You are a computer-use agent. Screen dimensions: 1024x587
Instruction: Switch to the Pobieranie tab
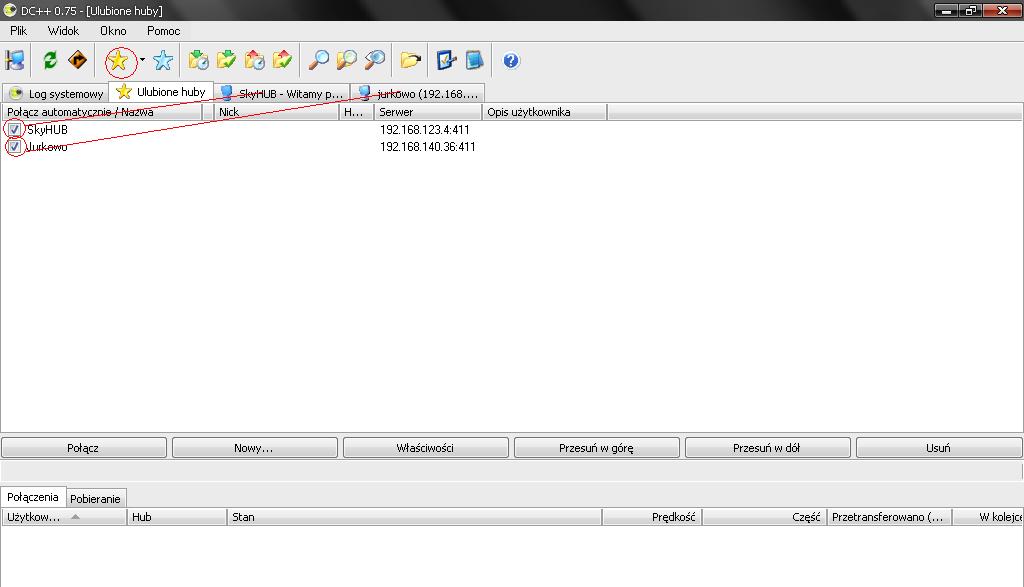pos(96,498)
